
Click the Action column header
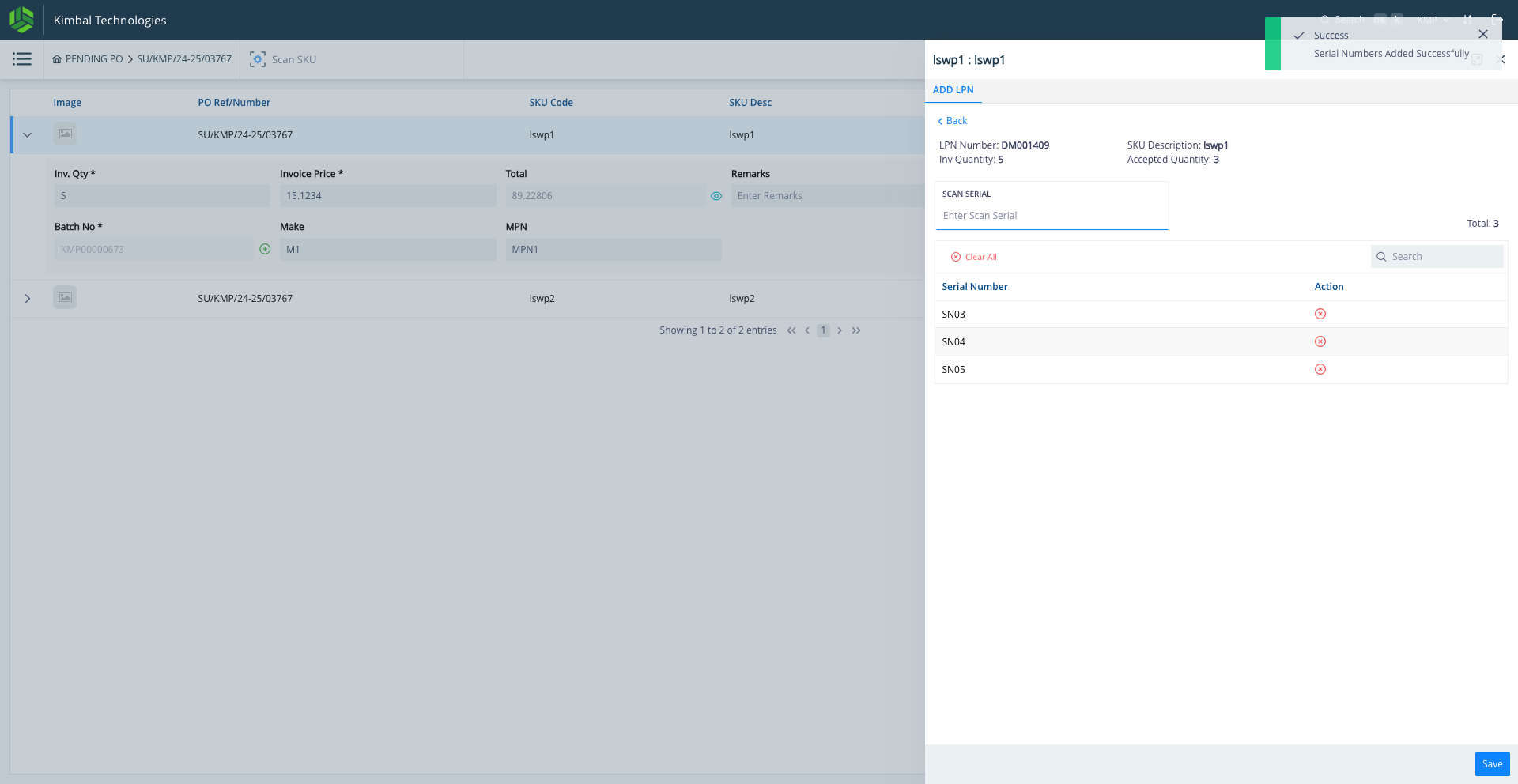1329,287
